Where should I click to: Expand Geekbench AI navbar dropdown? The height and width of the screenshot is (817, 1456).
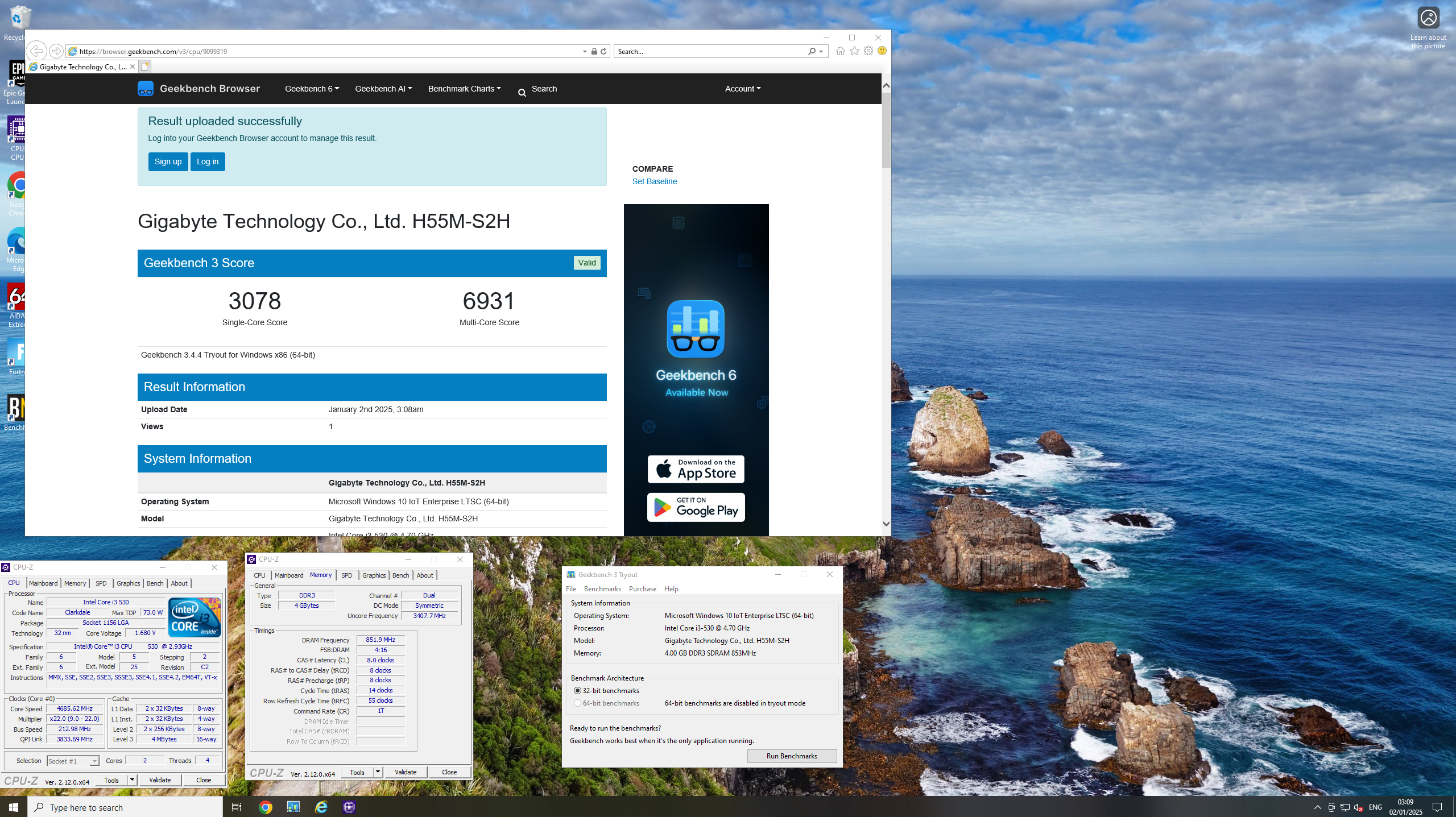point(383,89)
